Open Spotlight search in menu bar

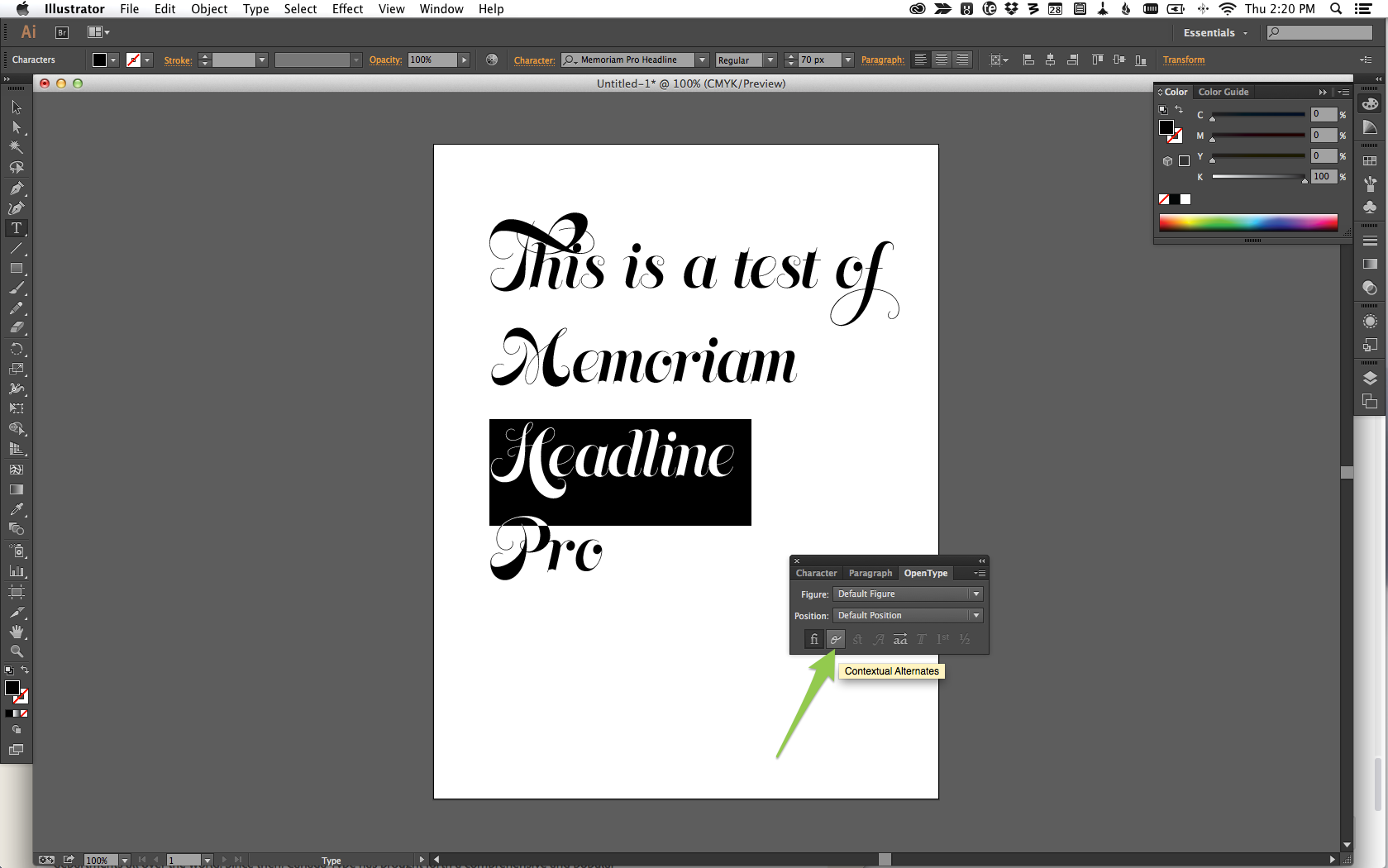coord(1336,9)
